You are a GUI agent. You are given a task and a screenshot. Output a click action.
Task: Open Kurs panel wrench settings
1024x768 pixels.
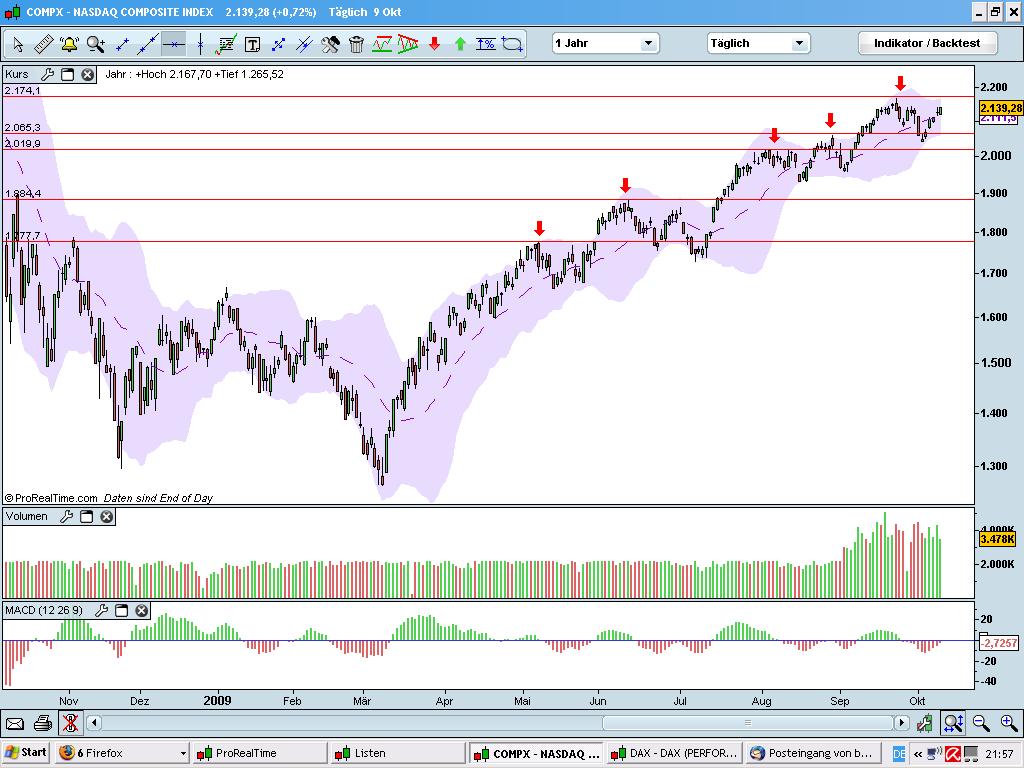coord(48,74)
